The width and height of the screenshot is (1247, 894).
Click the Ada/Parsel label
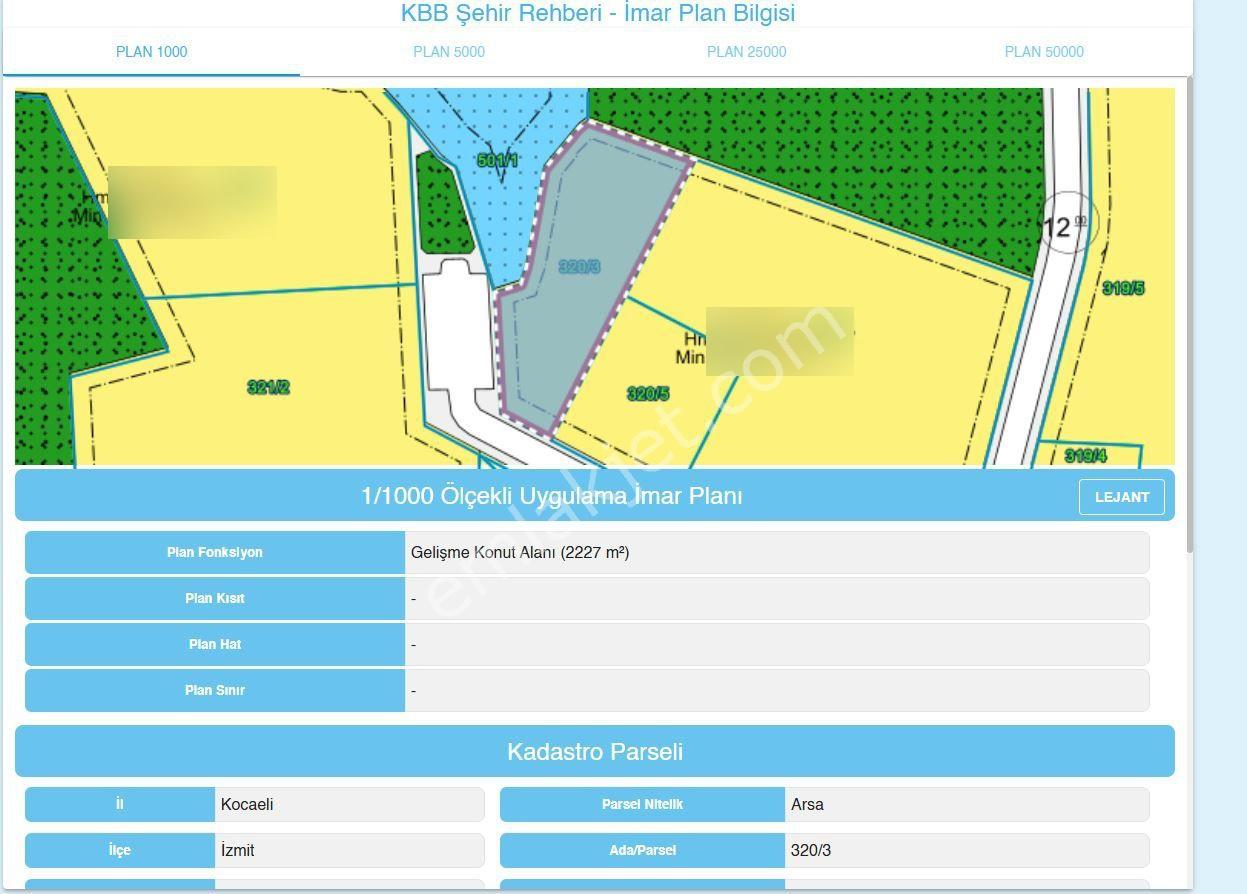click(642, 850)
